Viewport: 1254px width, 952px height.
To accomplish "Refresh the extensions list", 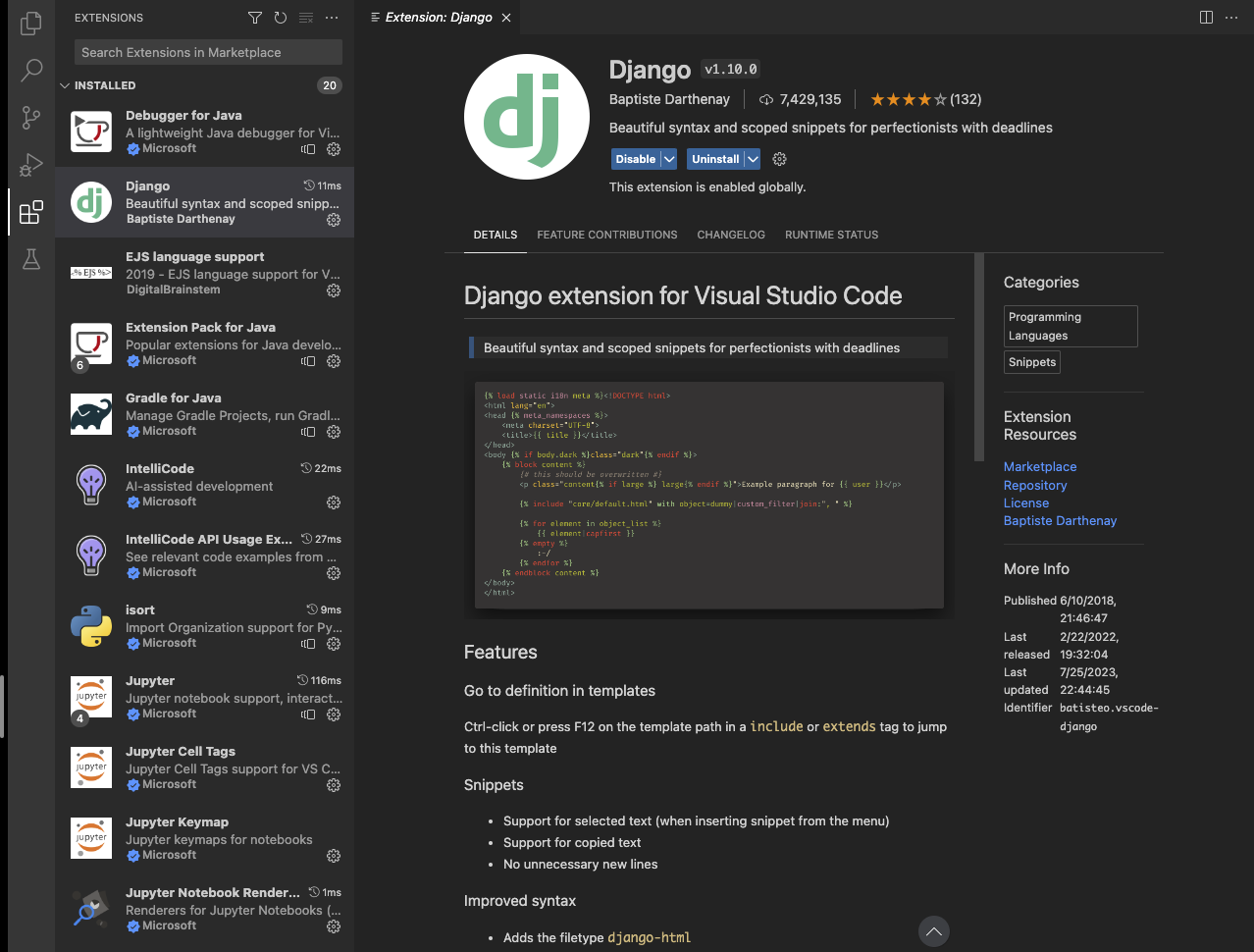I will (281, 18).
